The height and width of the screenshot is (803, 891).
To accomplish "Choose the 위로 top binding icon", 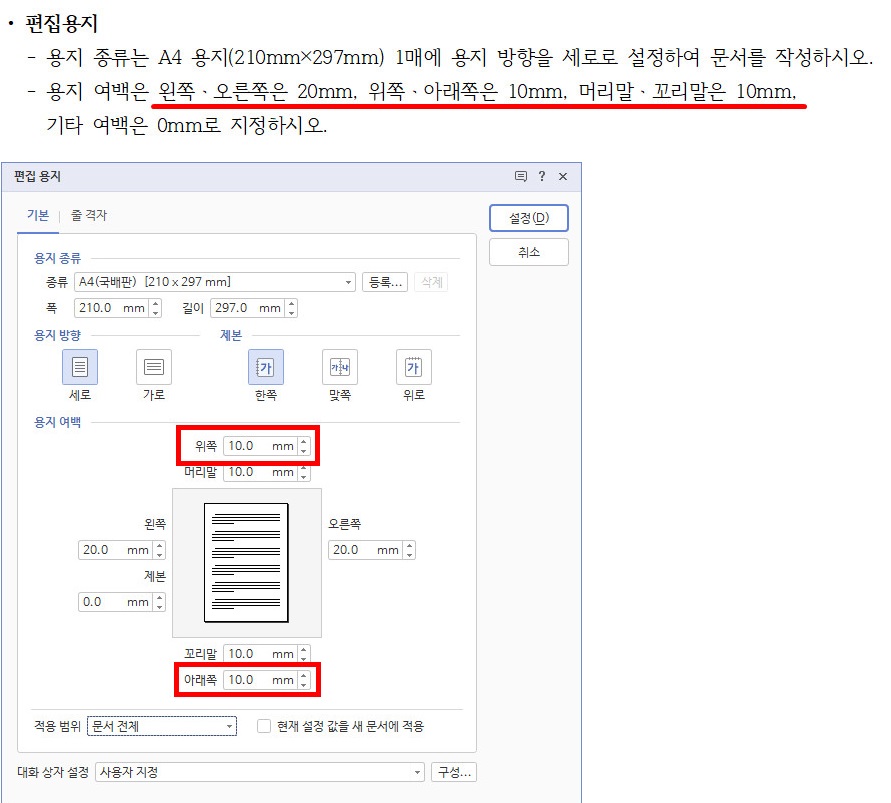I will [413, 367].
